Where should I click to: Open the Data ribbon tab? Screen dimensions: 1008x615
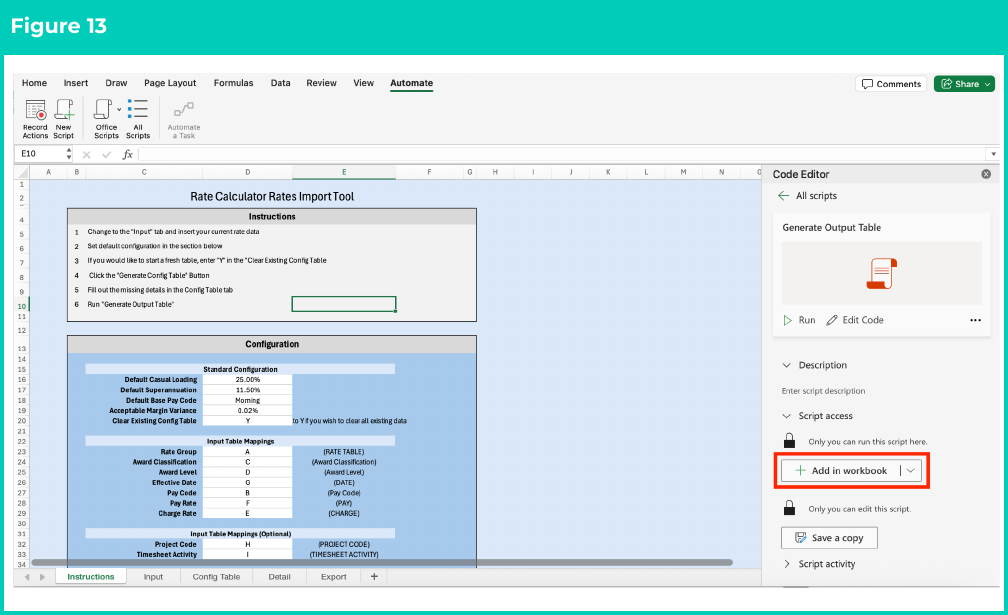click(x=280, y=83)
